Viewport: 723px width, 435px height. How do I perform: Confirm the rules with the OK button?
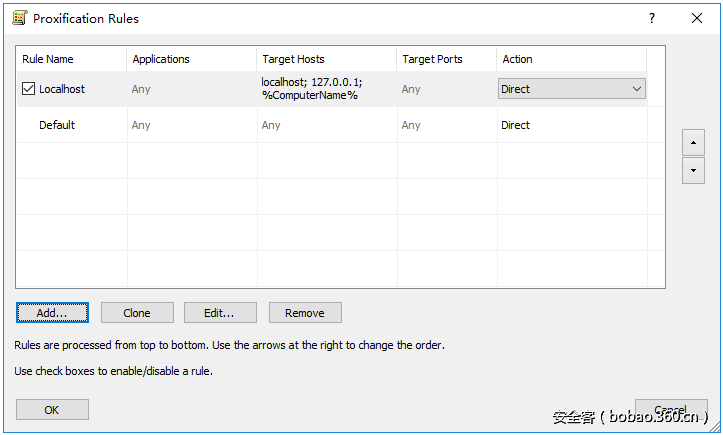pyautogui.click(x=52, y=410)
